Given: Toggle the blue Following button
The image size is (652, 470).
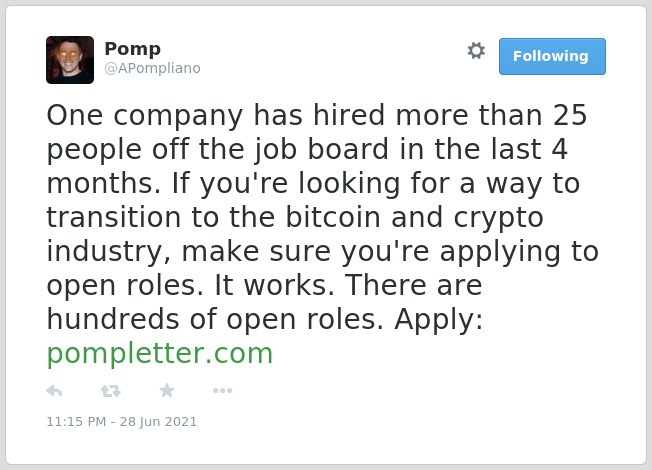Looking at the screenshot, I should coord(552,57).
